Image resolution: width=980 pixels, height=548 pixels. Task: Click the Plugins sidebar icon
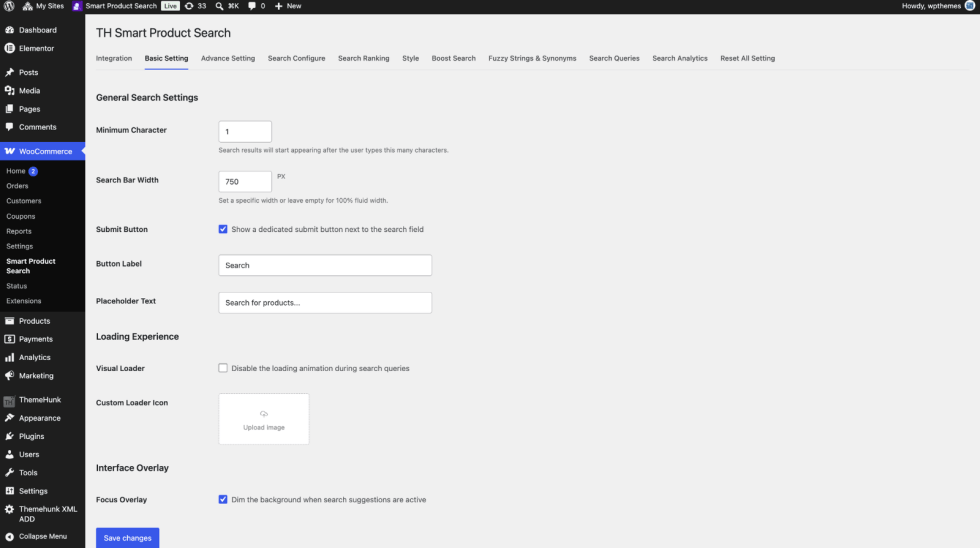click(9, 436)
